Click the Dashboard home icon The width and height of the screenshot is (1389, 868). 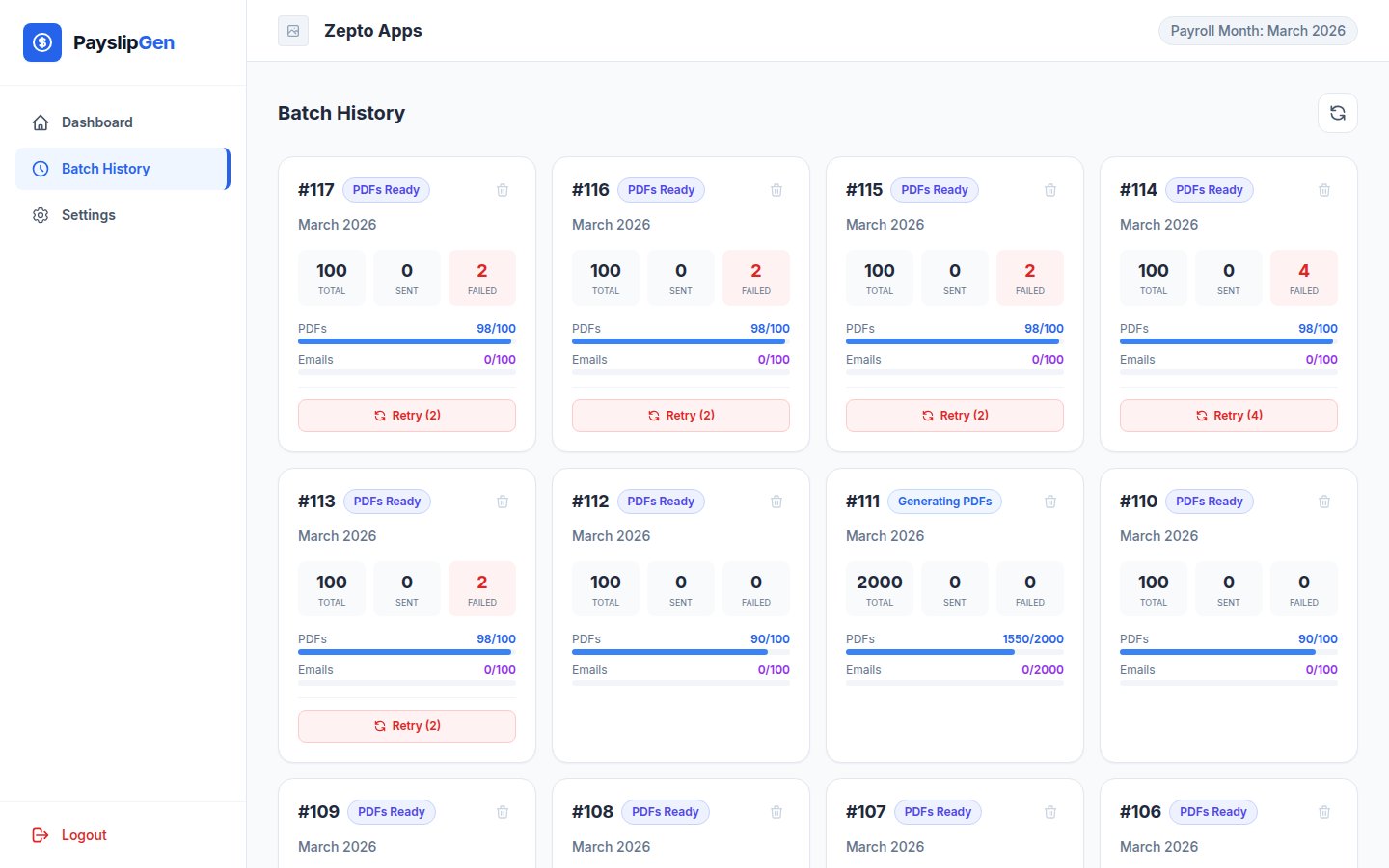click(x=41, y=122)
